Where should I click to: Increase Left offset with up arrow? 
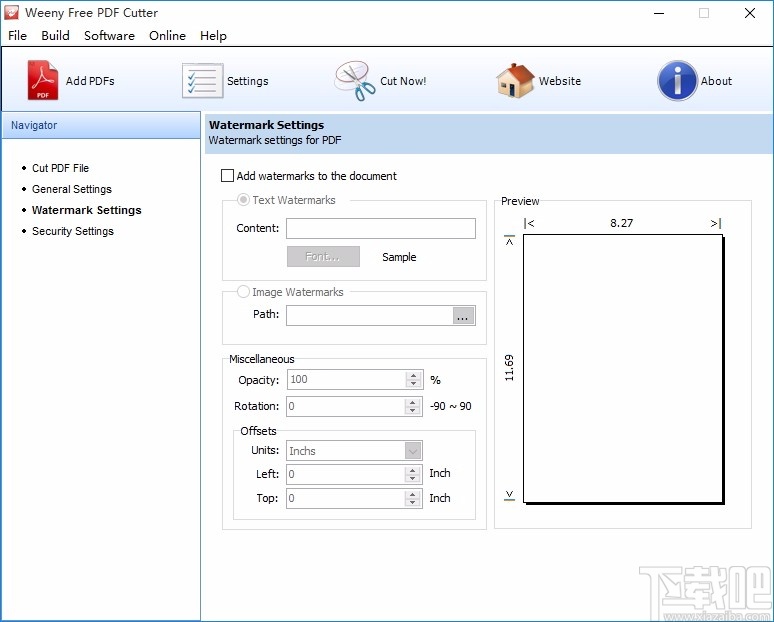(x=413, y=470)
